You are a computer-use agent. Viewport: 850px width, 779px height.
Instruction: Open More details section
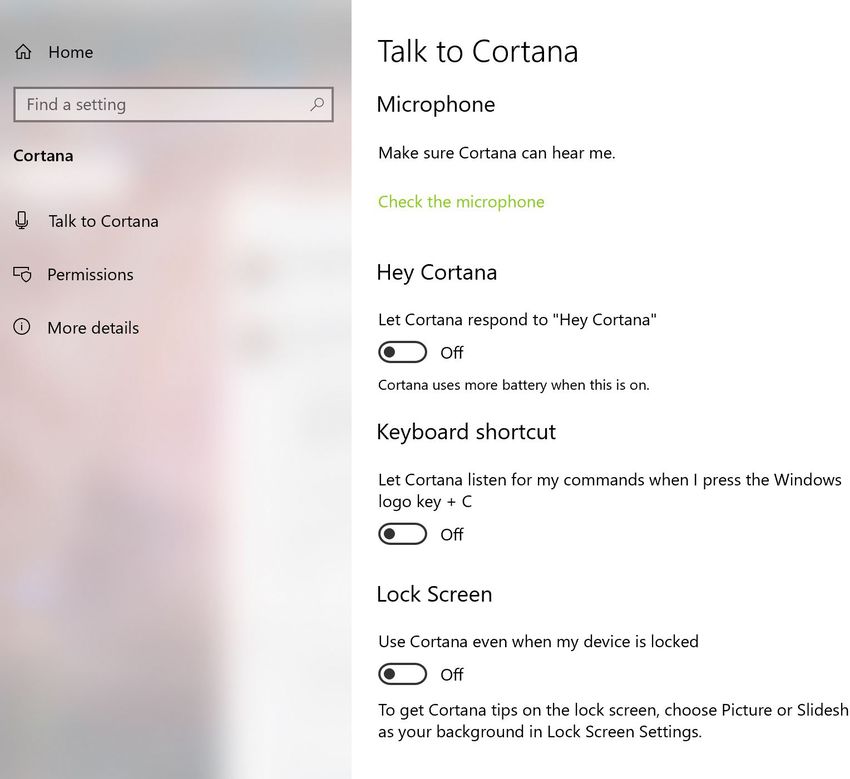[93, 327]
